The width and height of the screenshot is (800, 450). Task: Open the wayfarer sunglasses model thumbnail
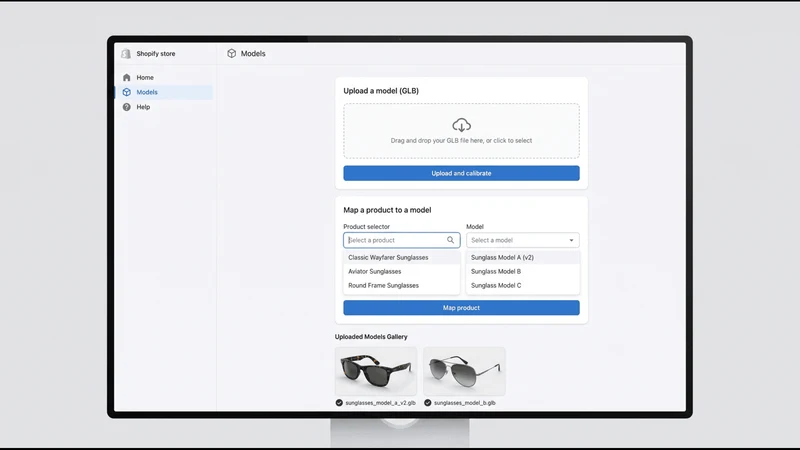(x=376, y=371)
